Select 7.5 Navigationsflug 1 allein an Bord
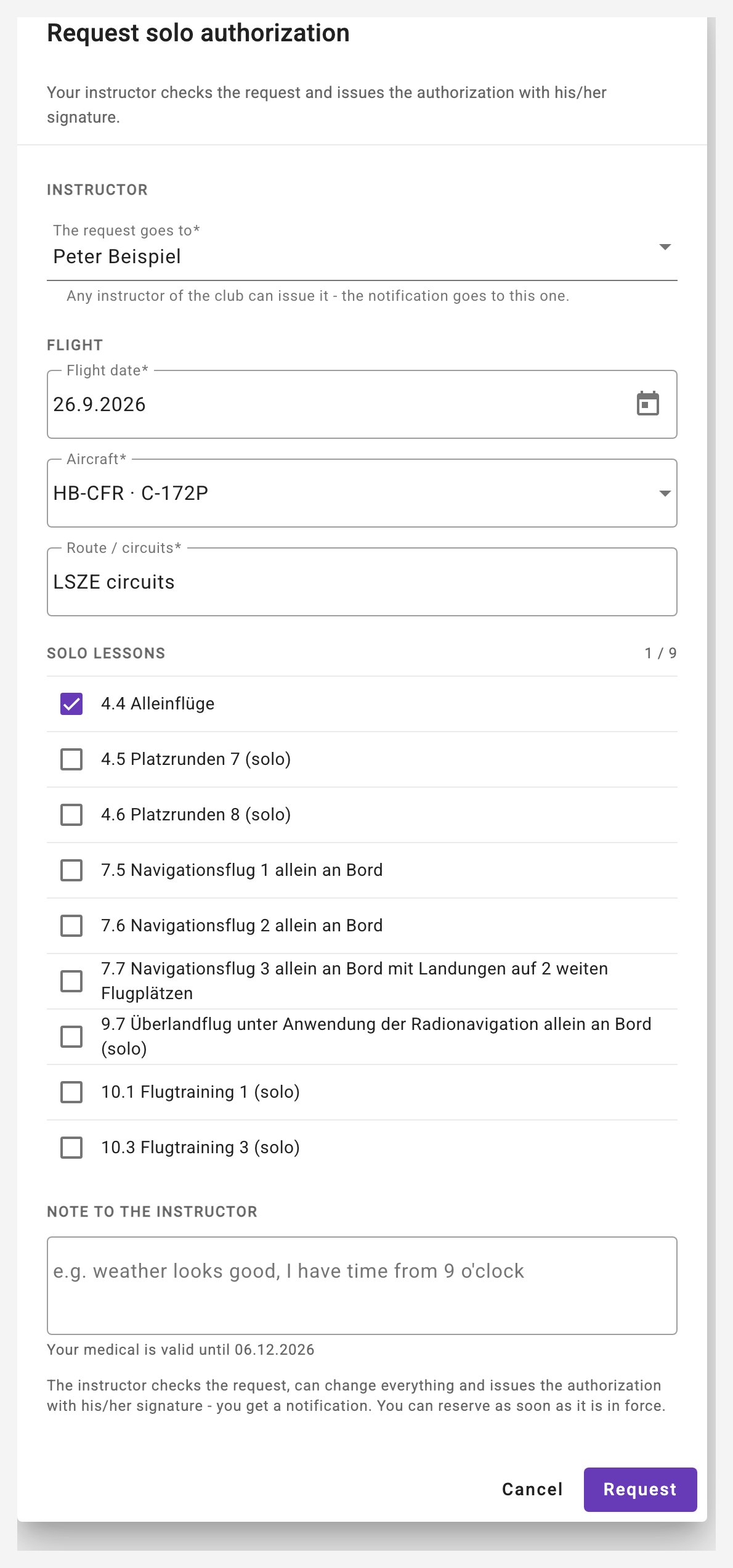The width and height of the screenshot is (733, 1568). click(x=71, y=870)
